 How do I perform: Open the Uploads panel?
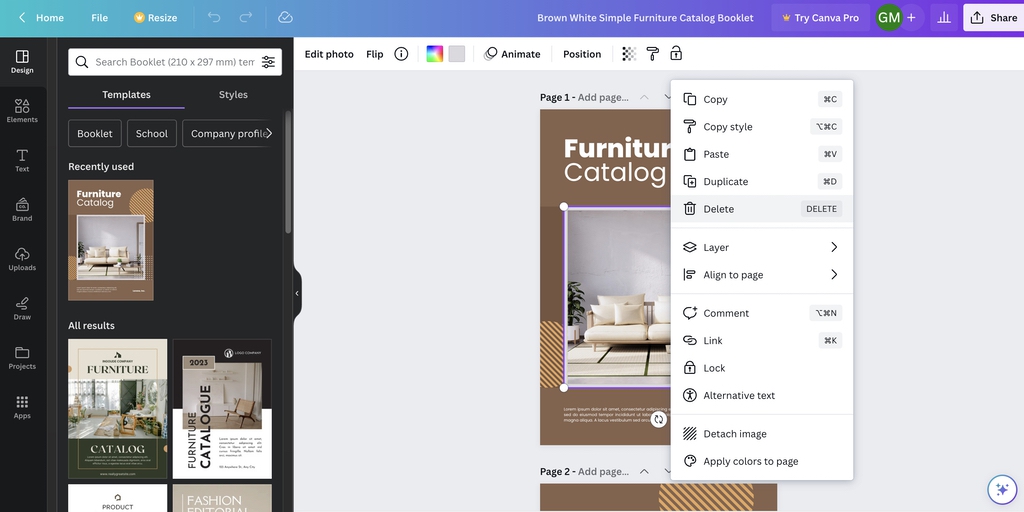click(x=22, y=259)
